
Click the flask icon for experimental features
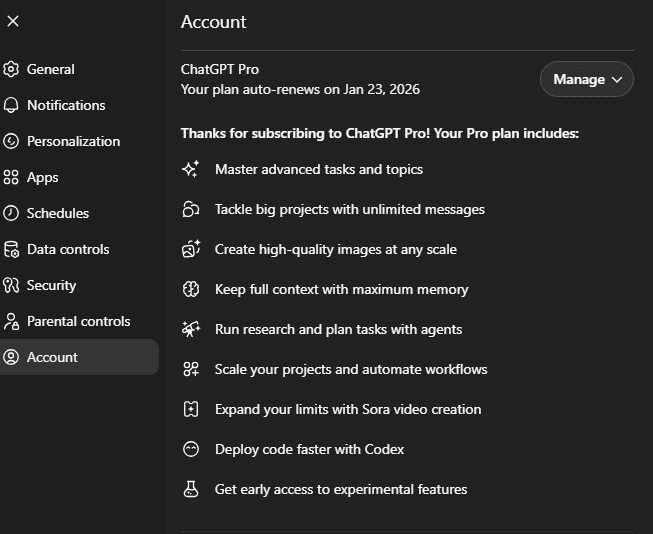coord(191,489)
